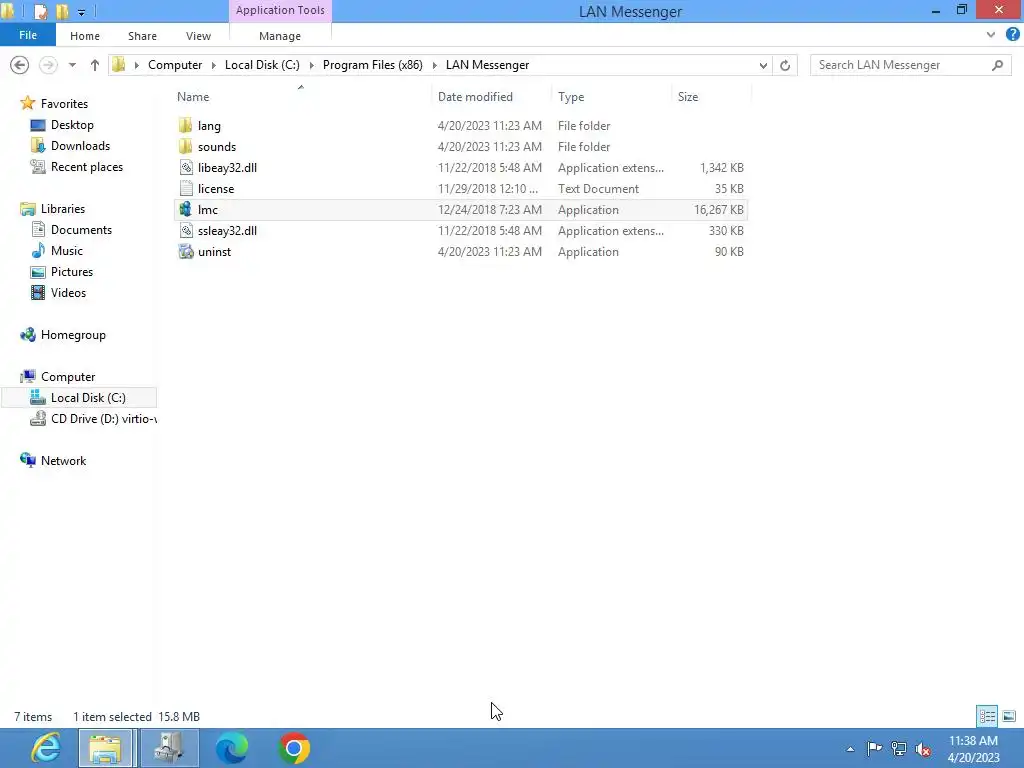Sort by the Size column header
The width and height of the screenshot is (1024, 768).
[x=711, y=96]
